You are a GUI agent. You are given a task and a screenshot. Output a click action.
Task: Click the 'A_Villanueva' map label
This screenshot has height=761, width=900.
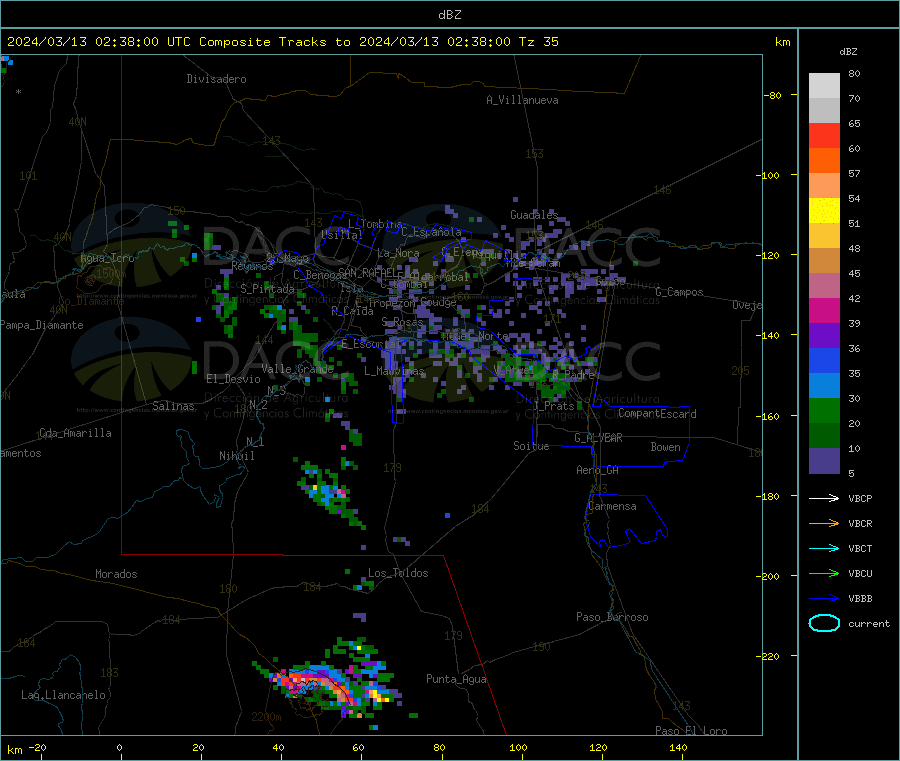pyautogui.click(x=522, y=100)
